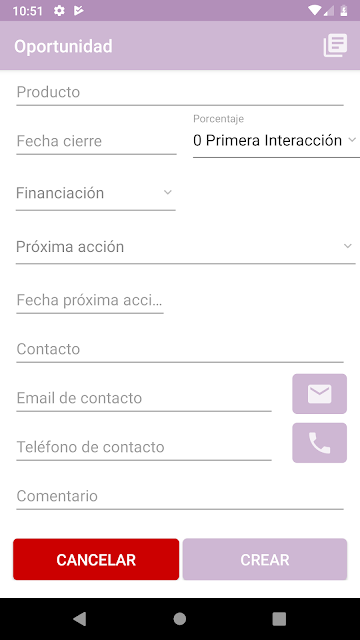
Task: Tap the email envelope icon button
Action: point(320,394)
